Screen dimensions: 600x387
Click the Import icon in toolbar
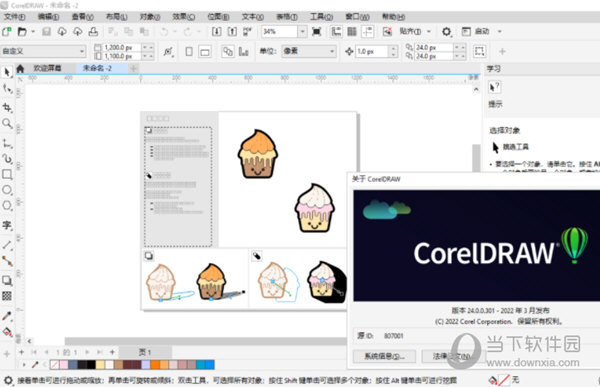pyautogui.click(x=217, y=31)
